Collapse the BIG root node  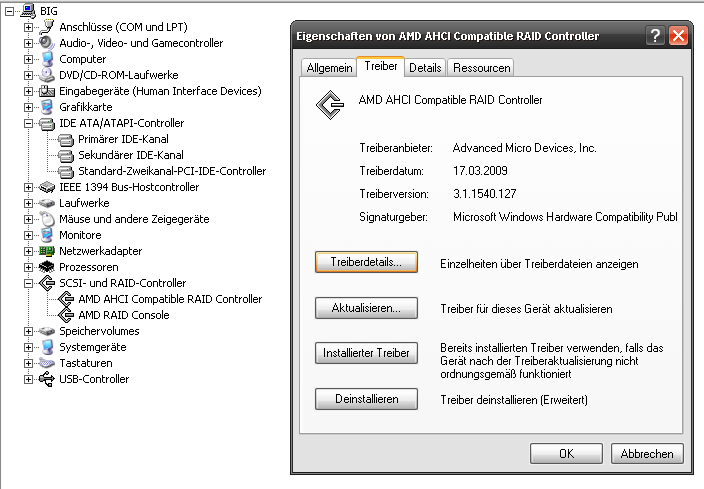pyautogui.click(x=9, y=11)
